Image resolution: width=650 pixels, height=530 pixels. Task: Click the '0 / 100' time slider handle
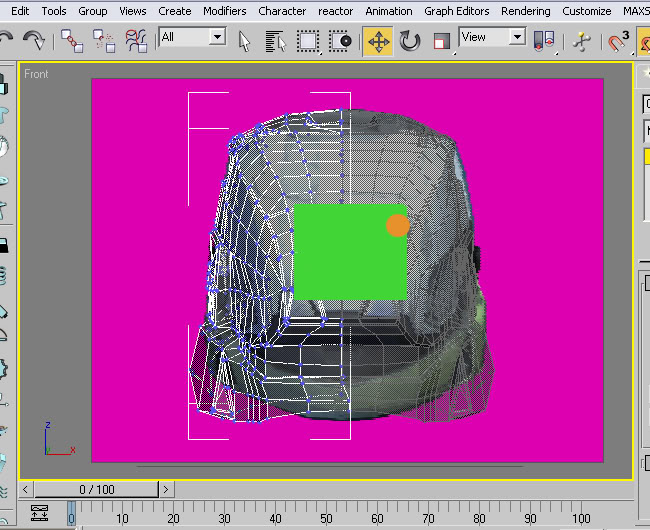click(x=97, y=489)
